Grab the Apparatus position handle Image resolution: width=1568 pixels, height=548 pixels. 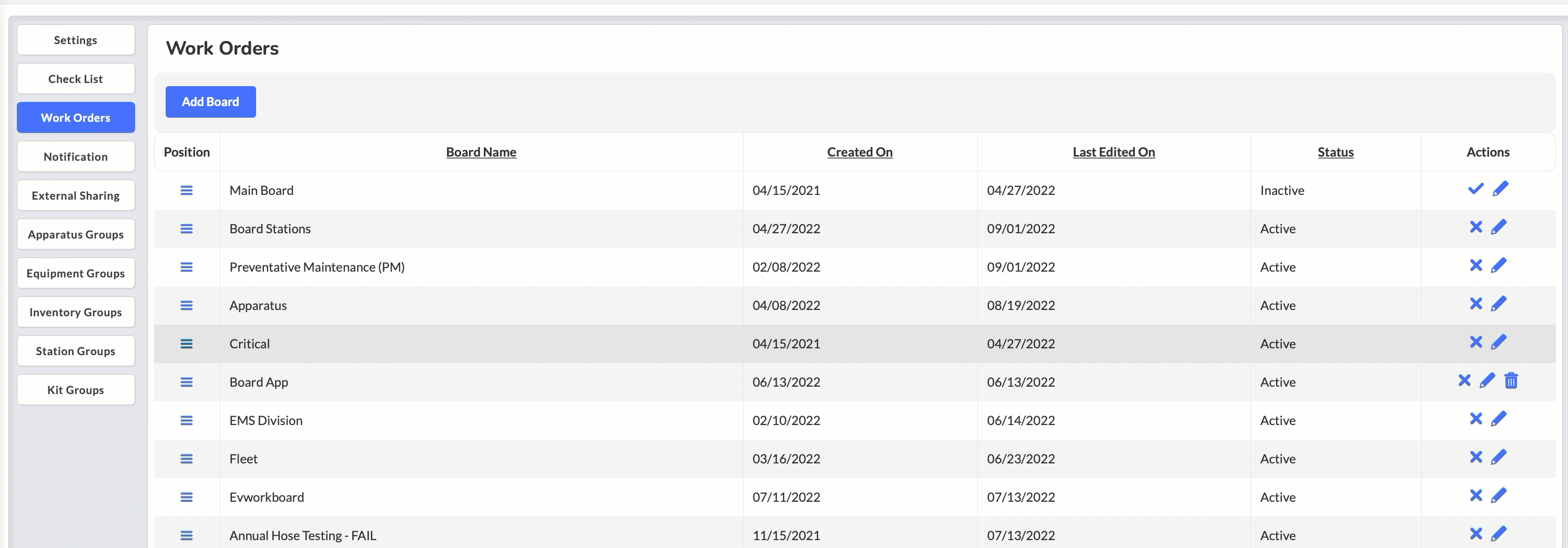click(186, 305)
